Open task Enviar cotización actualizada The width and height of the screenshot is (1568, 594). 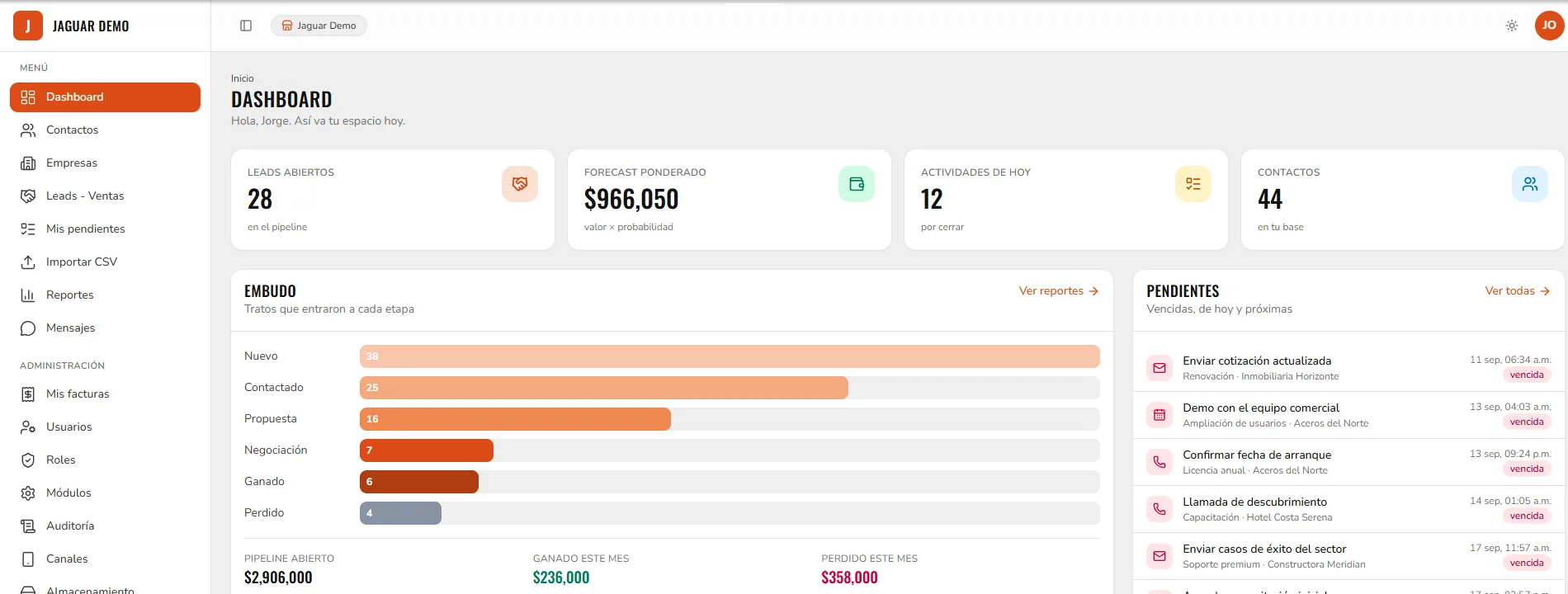click(1348, 368)
